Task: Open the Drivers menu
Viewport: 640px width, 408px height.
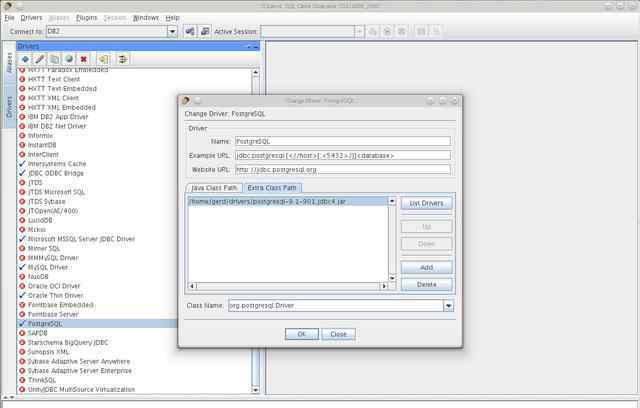Action: [x=31, y=18]
